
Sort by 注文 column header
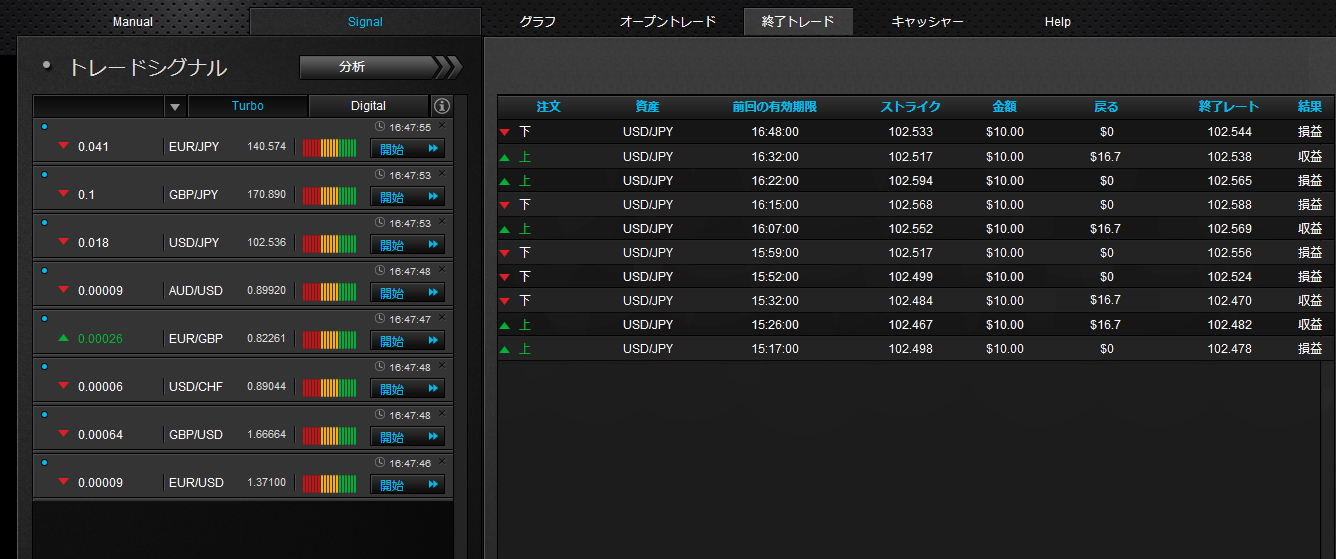548,107
